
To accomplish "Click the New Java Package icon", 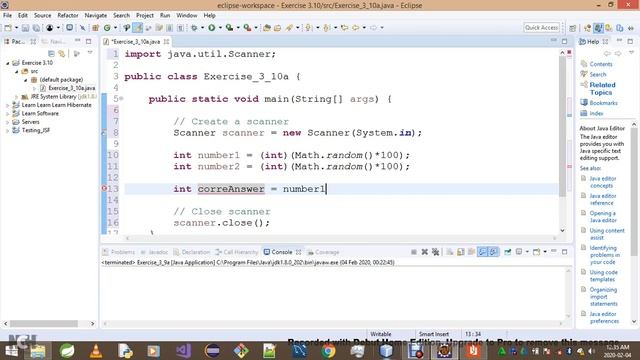I will pyautogui.click(x=96, y=28).
